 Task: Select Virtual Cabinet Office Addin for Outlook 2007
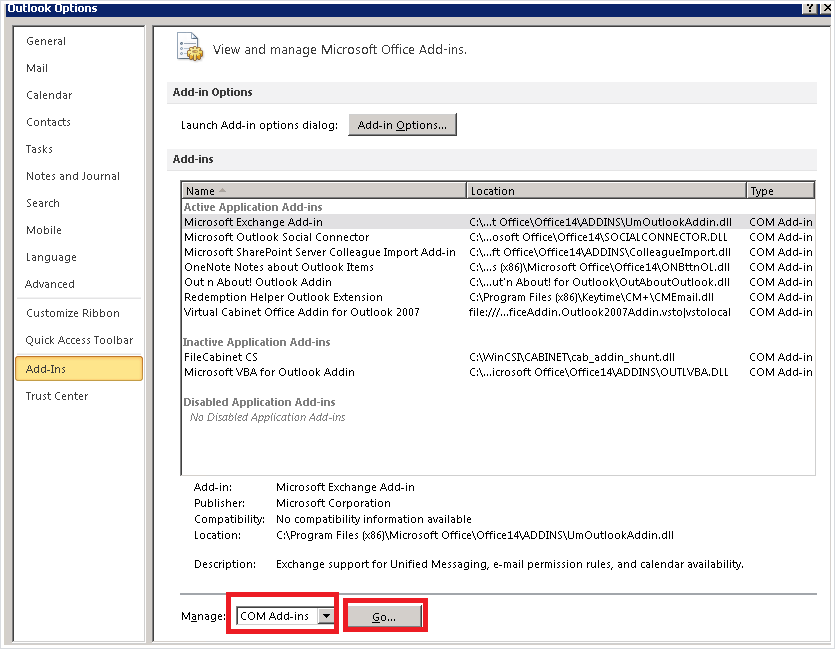498,312
